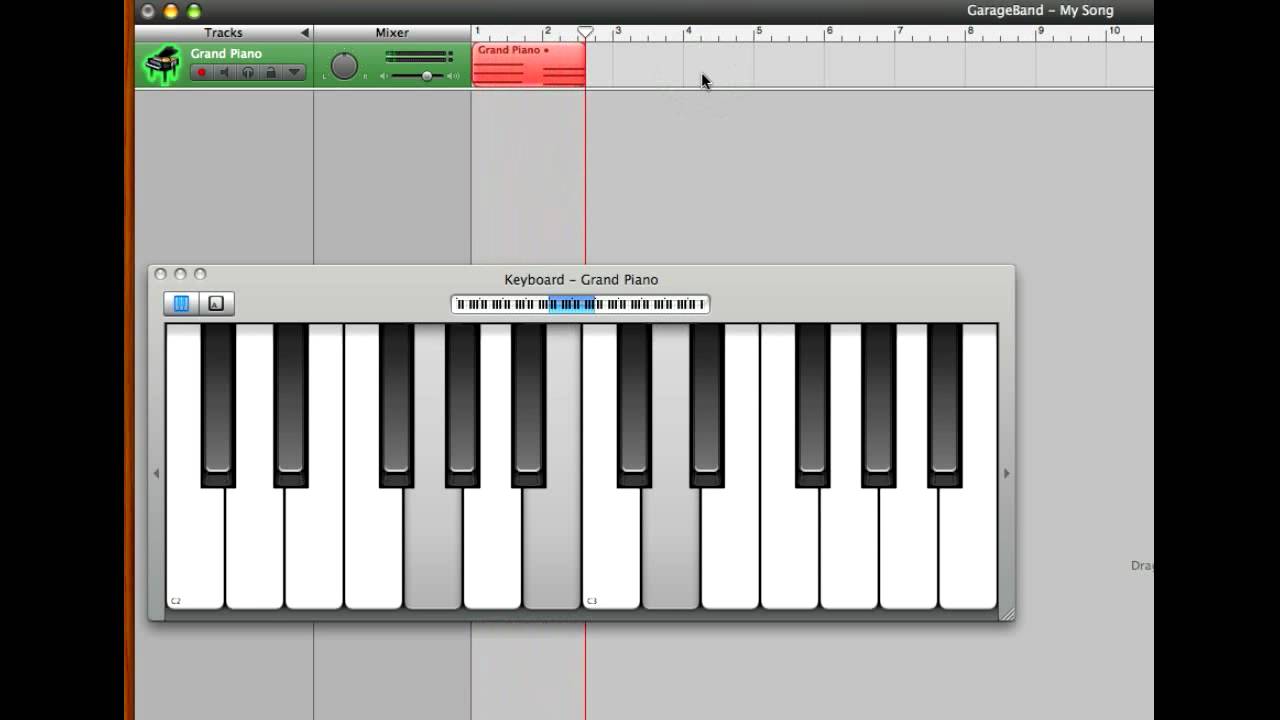Play the A#2 black key
The width and height of the screenshot is (1280, 720).
click(x=529, y=405)
